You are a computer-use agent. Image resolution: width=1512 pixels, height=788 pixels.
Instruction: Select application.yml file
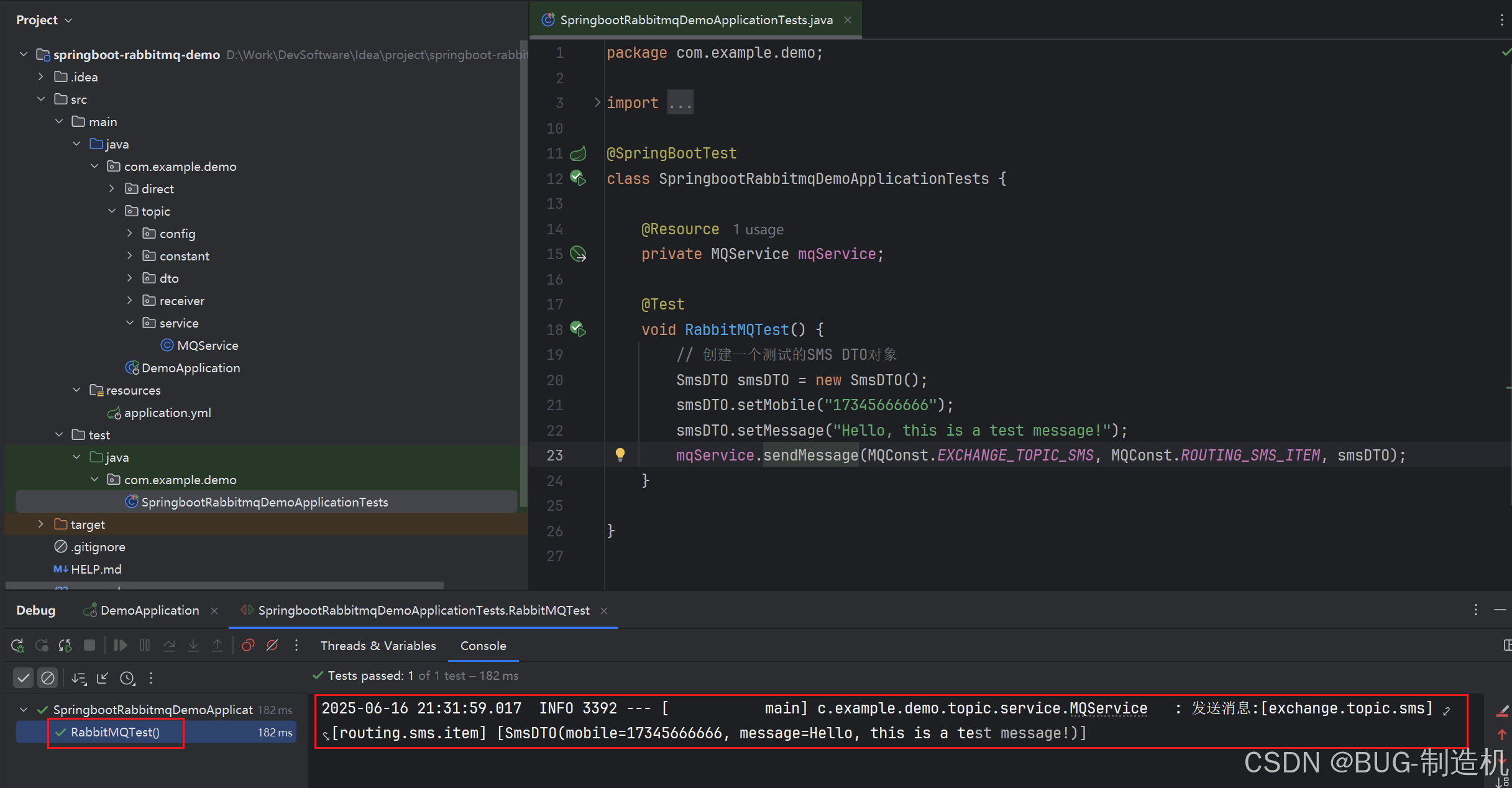(x=159, y=413)
